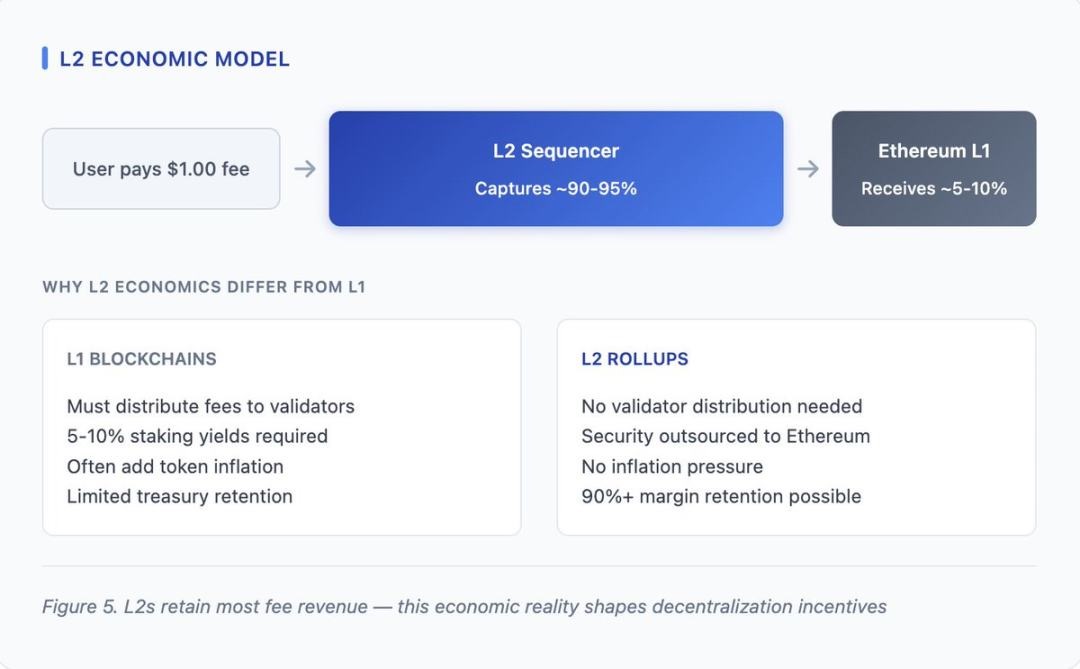
Task: Click the blue accent bar beside the title
Action: (x=45, y=58)
